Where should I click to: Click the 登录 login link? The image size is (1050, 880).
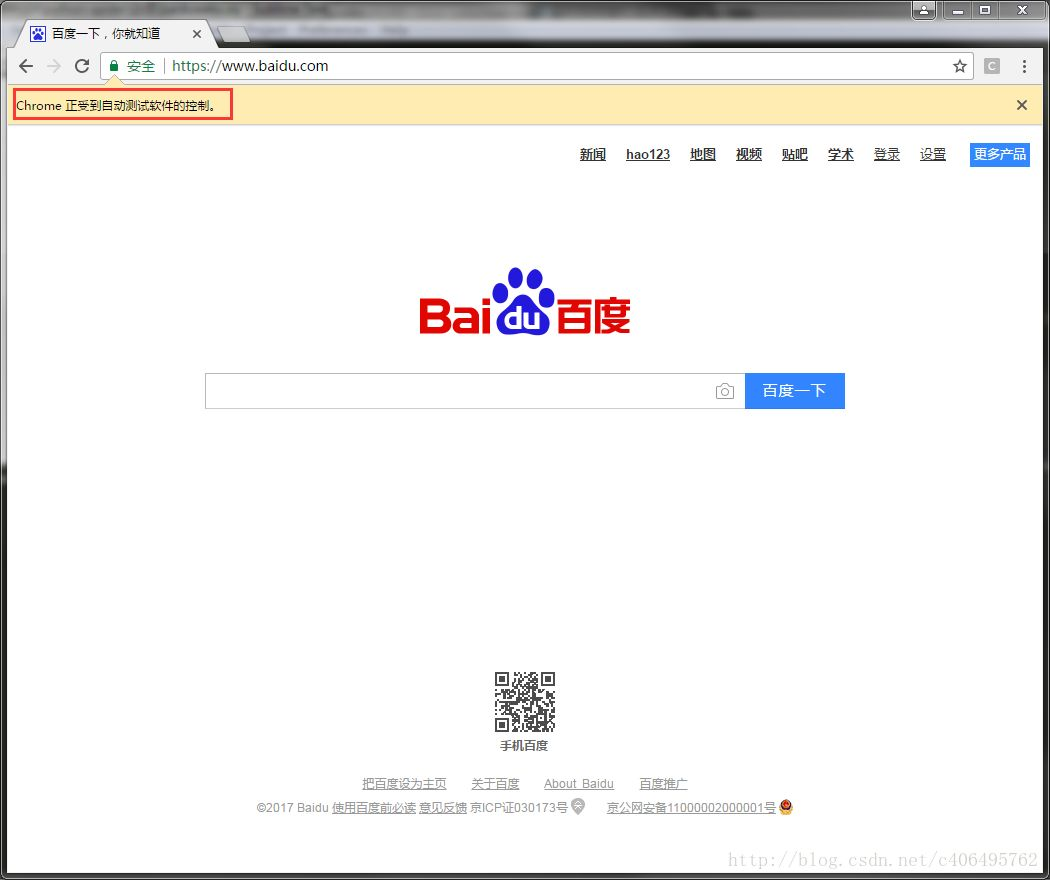[887, 155]
